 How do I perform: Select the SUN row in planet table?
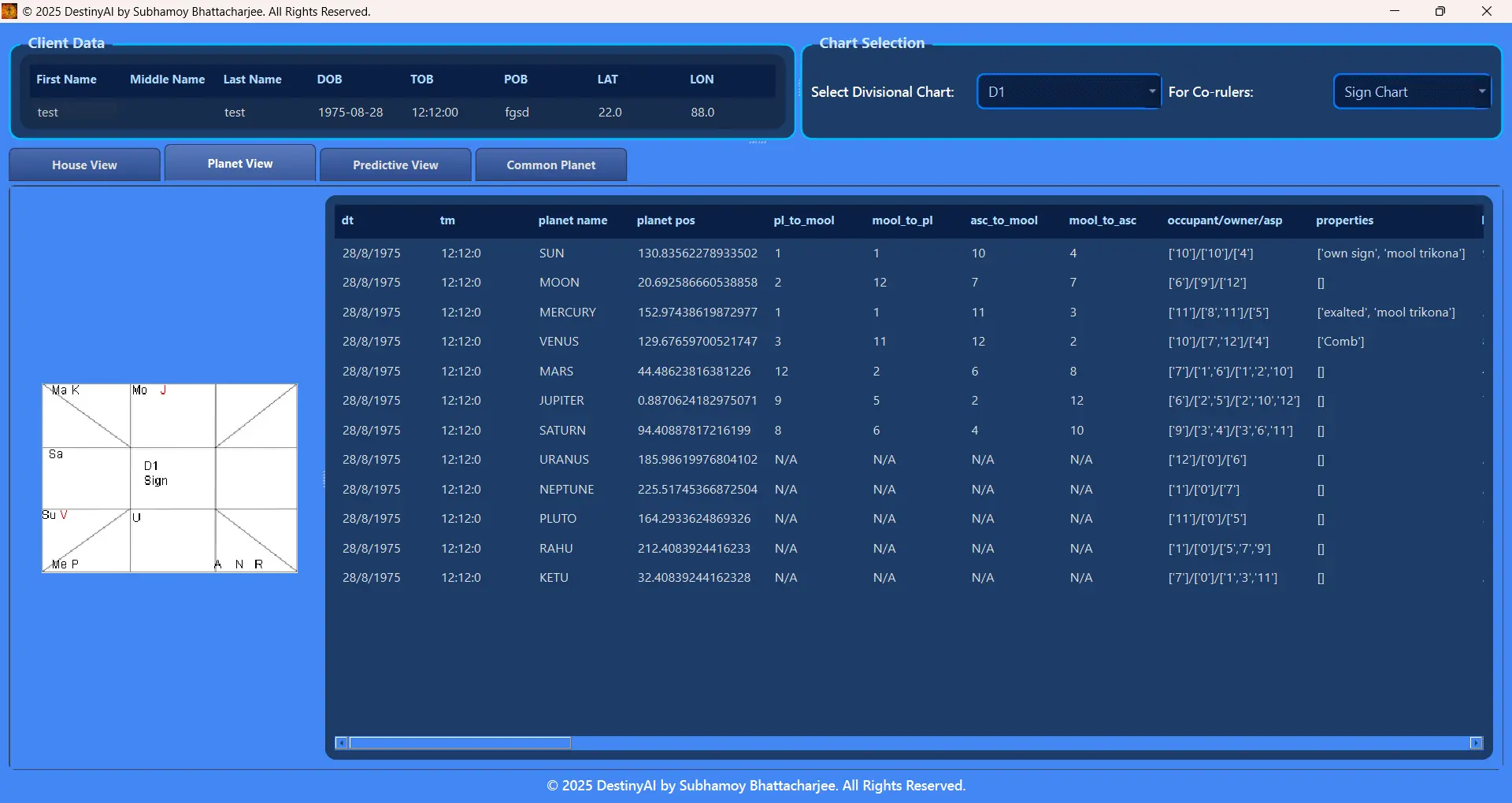click(x=551, y=253)
